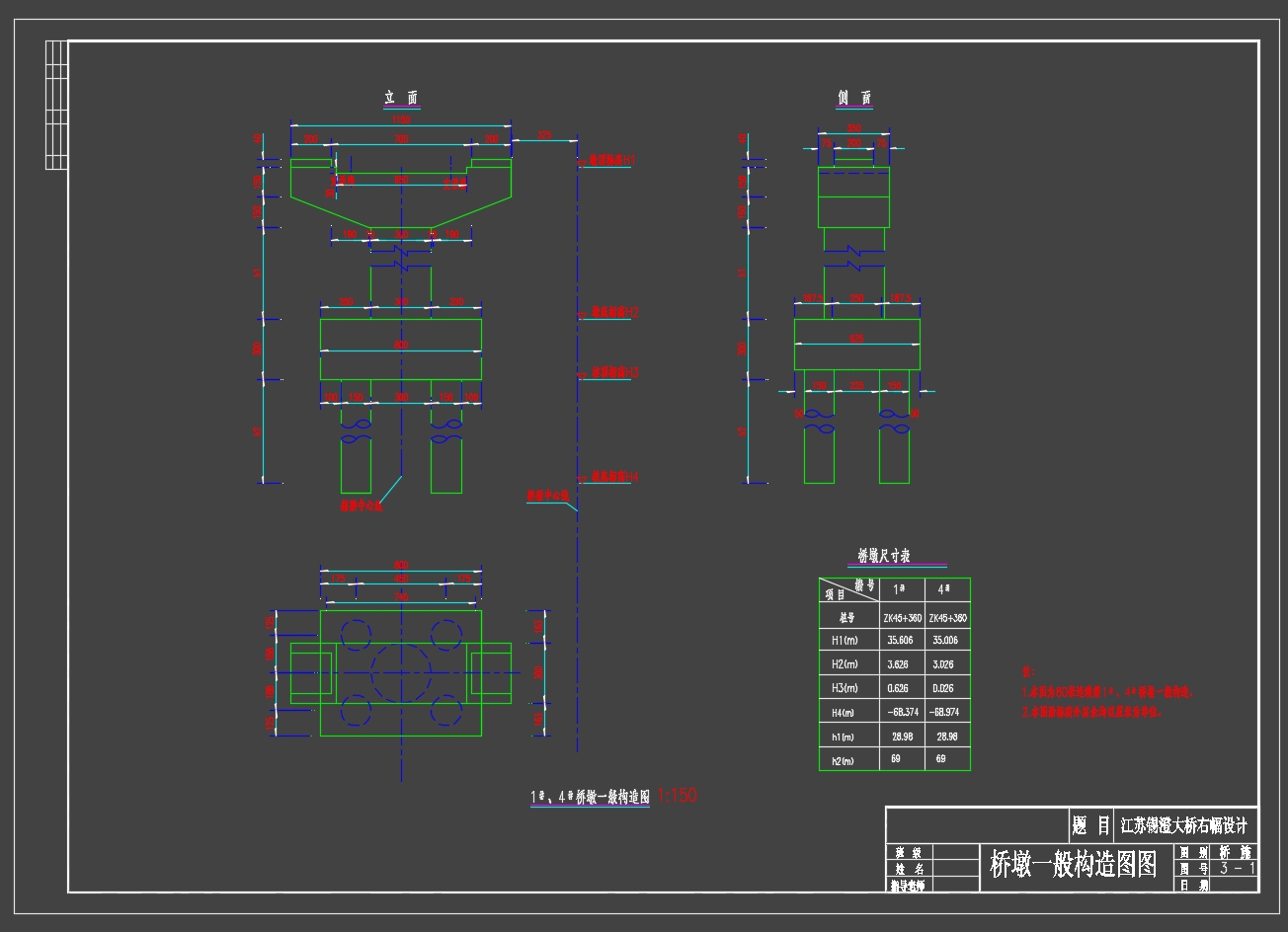Select the 3-1 drawing number cell
Viewport: 1288px width, 932px height.
1238,869
